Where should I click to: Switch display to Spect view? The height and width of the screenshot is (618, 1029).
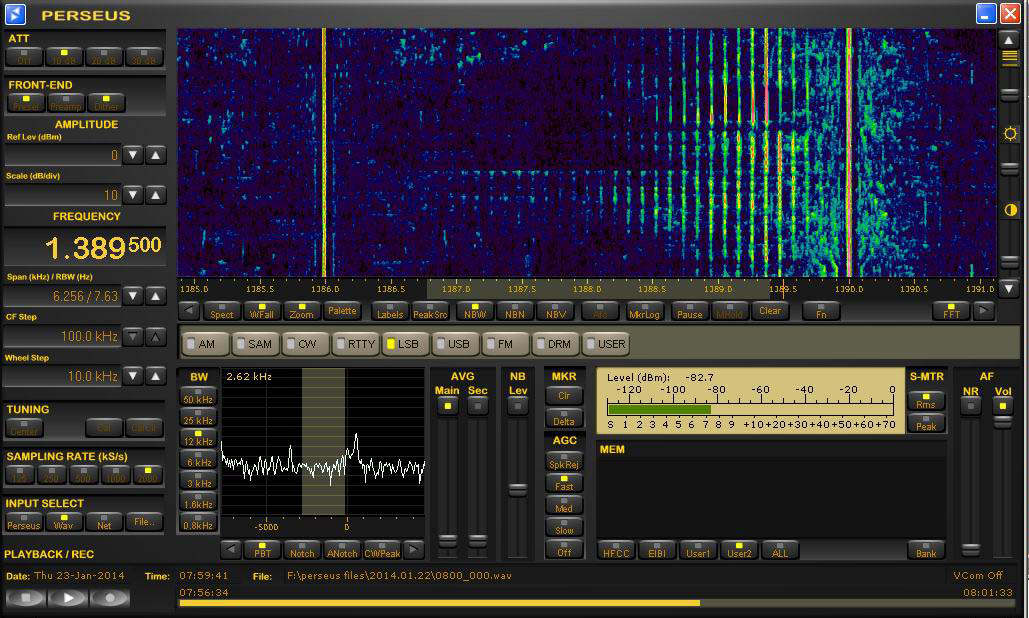(222, 311)
